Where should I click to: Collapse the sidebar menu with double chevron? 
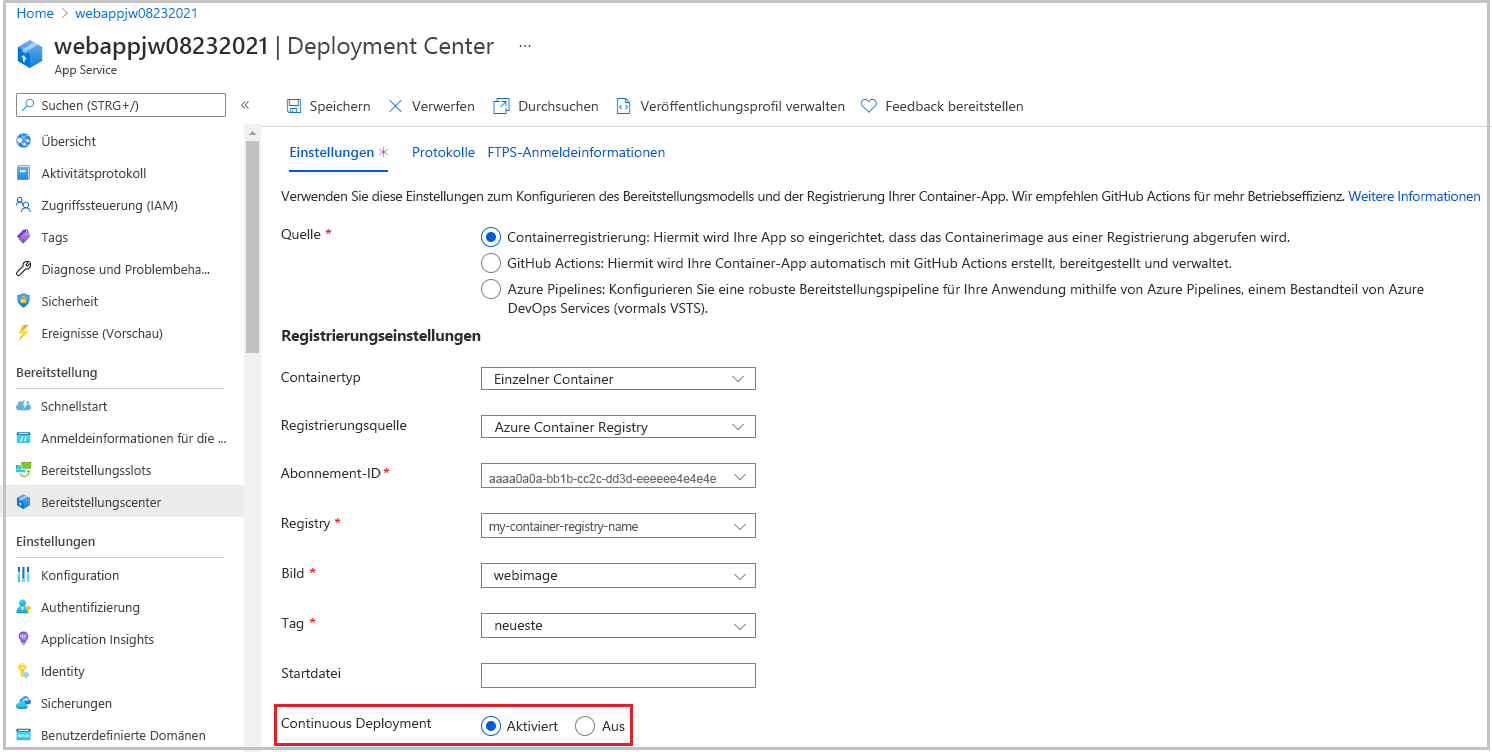[x=245, y=105]
